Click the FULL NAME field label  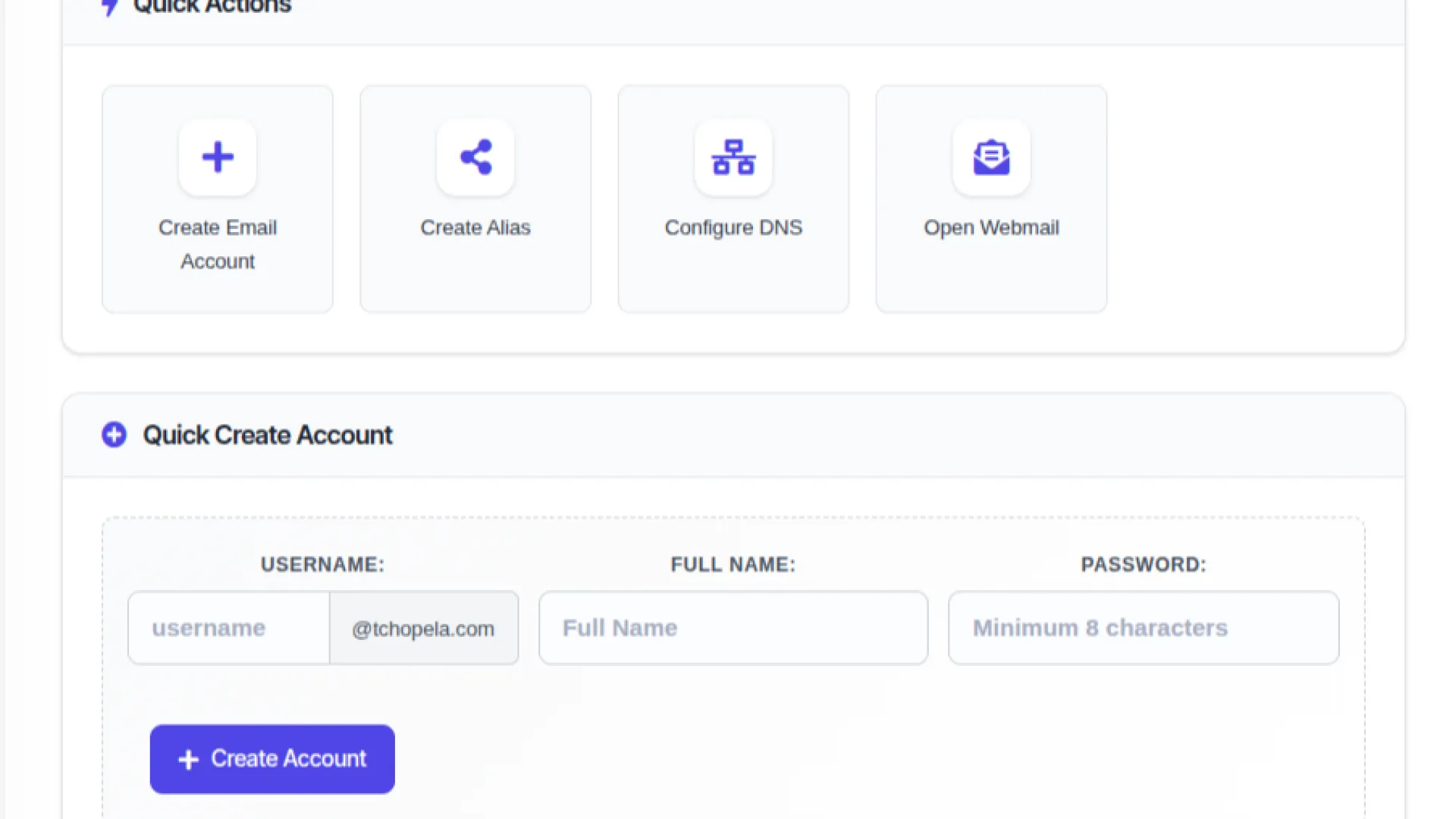(733, 564)
